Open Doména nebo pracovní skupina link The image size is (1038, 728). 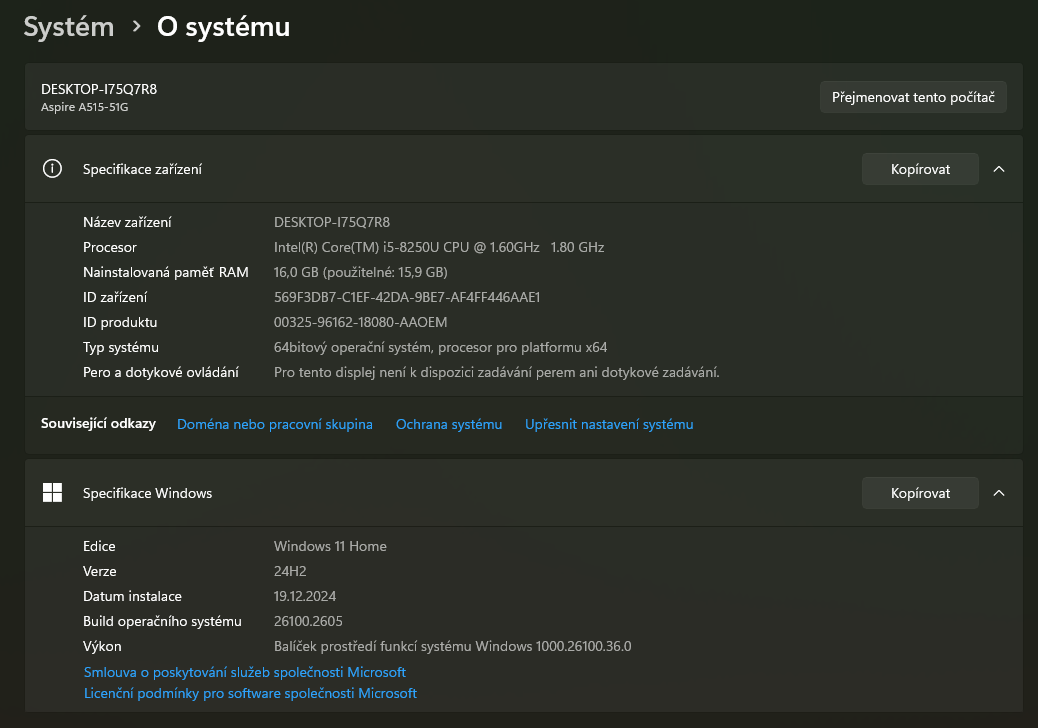click(x=274, y=424)
